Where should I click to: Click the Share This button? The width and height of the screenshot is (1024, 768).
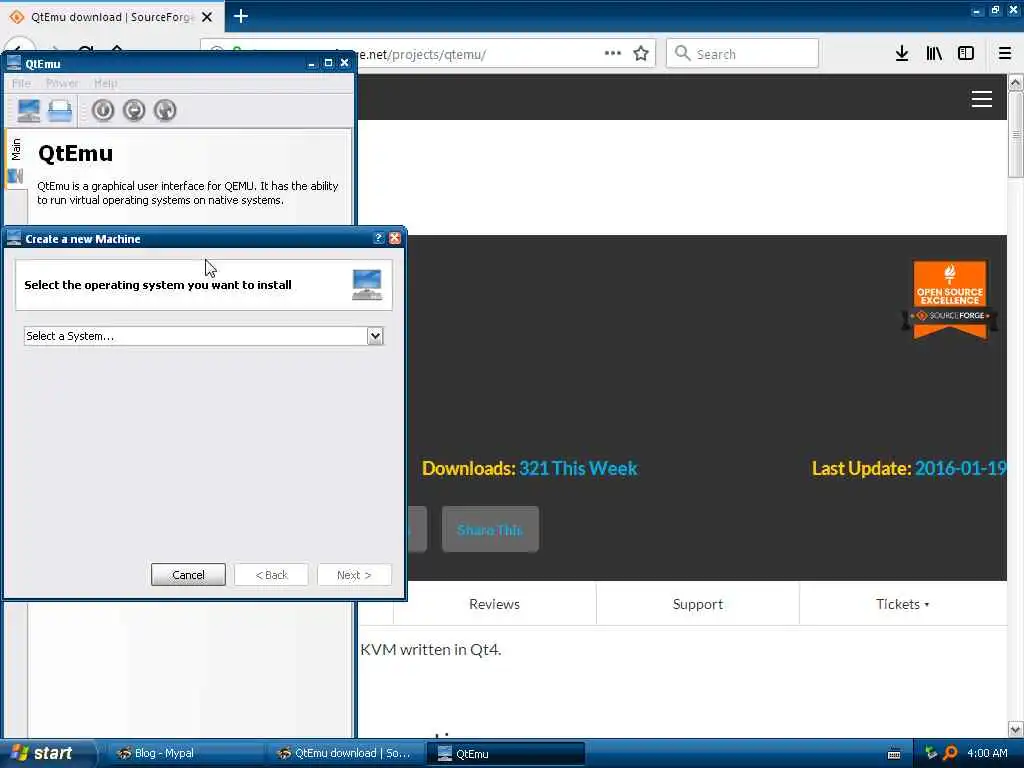[490, 530]
